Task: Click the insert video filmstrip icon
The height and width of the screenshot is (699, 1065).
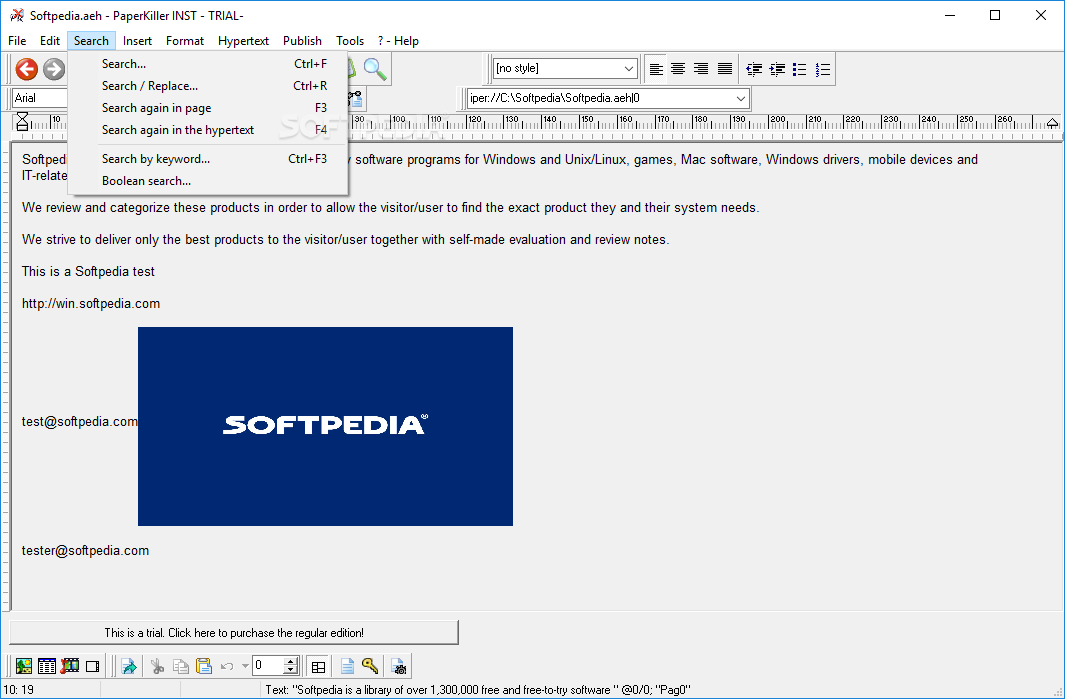Action: point(70,666)
